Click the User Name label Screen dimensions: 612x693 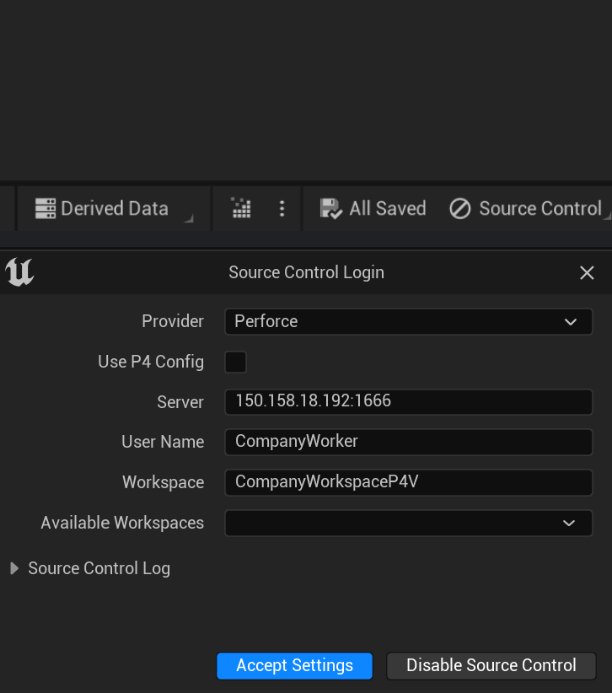[x=163, y=442]
